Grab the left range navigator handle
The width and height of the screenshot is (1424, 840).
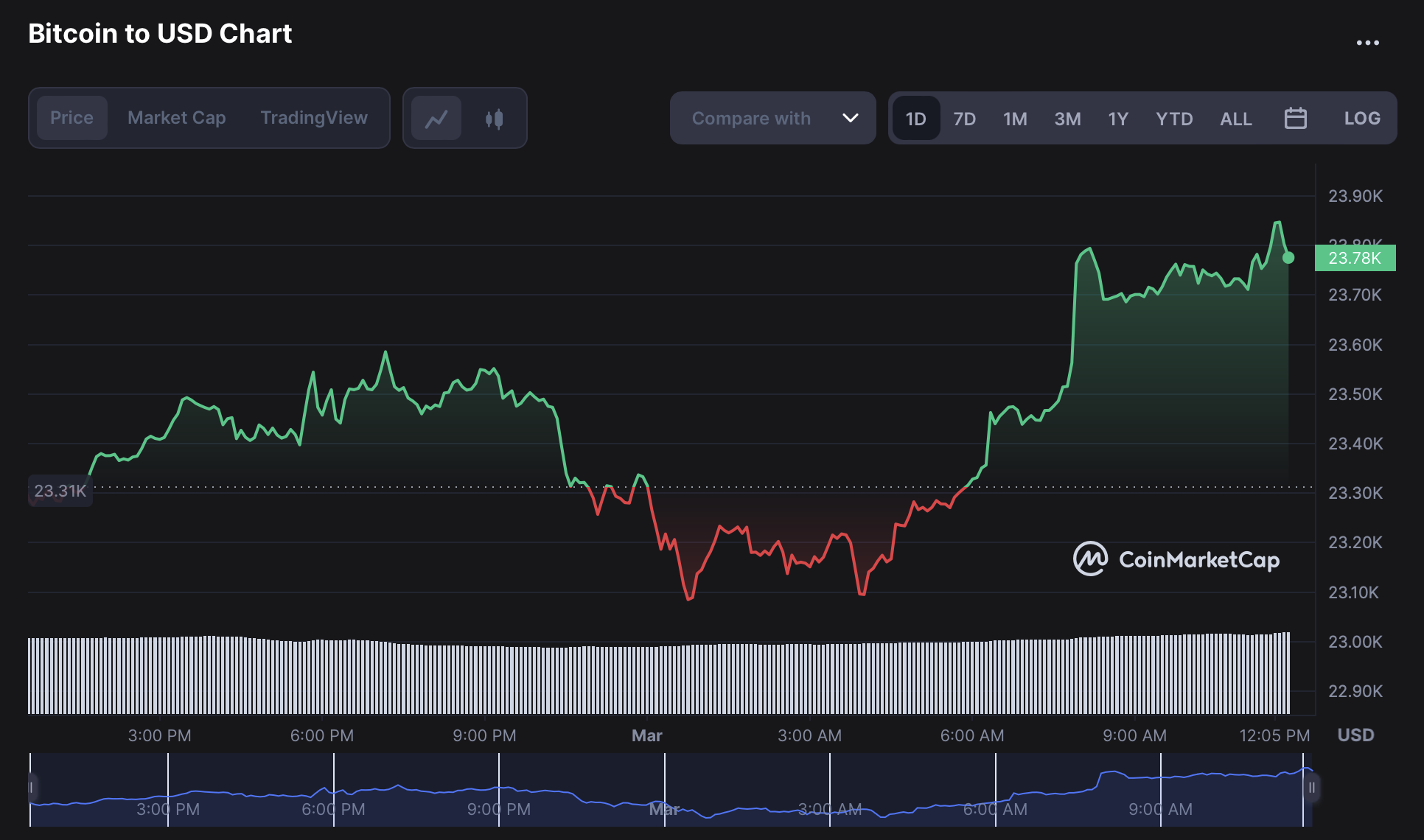31,788
